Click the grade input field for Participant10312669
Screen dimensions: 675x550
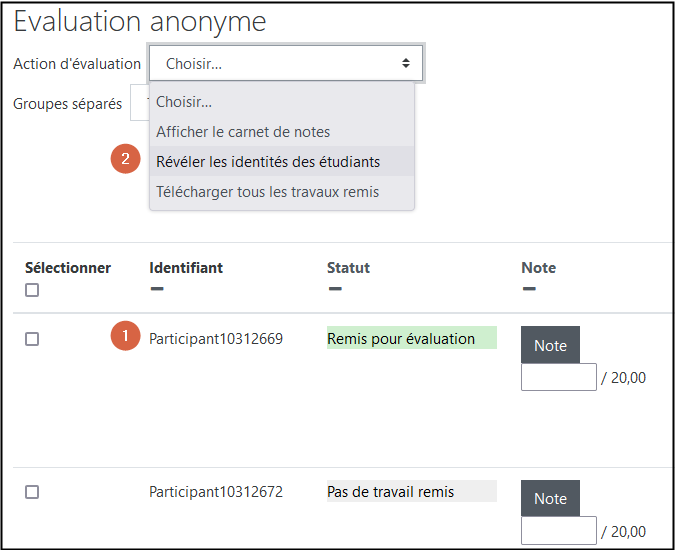pyautogui.click(x=558, y=377)
